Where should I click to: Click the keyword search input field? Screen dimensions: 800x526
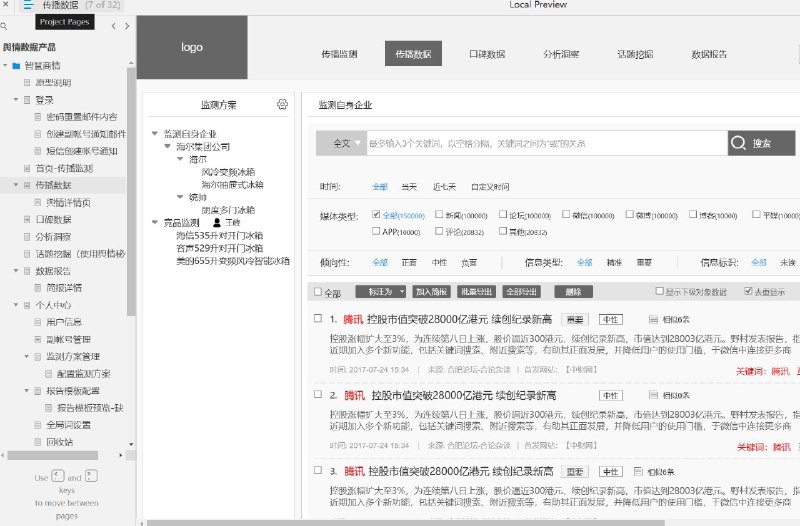tap(547, 143)
